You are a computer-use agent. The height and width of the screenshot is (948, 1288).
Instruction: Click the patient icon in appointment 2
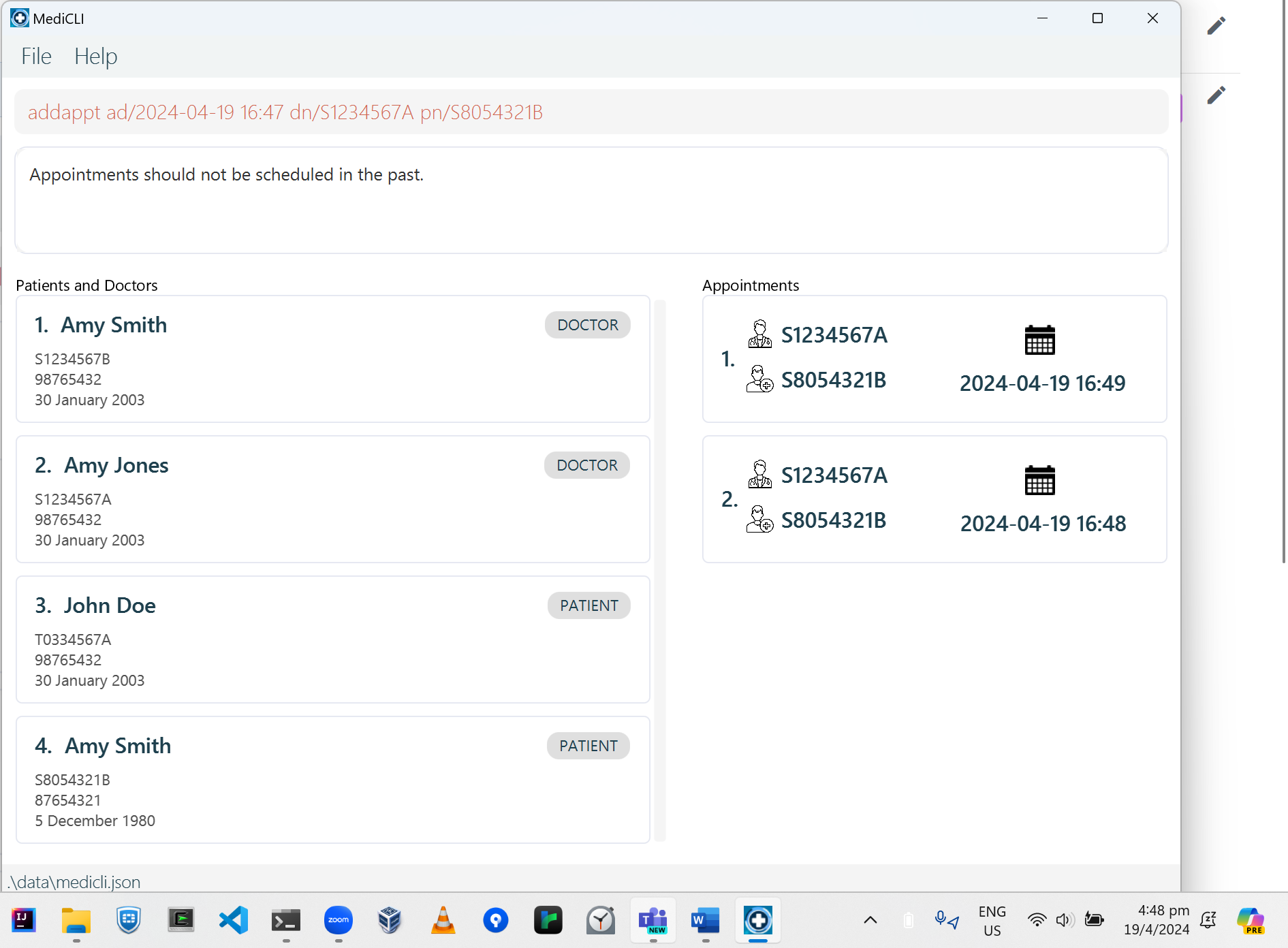click(759, 519)
